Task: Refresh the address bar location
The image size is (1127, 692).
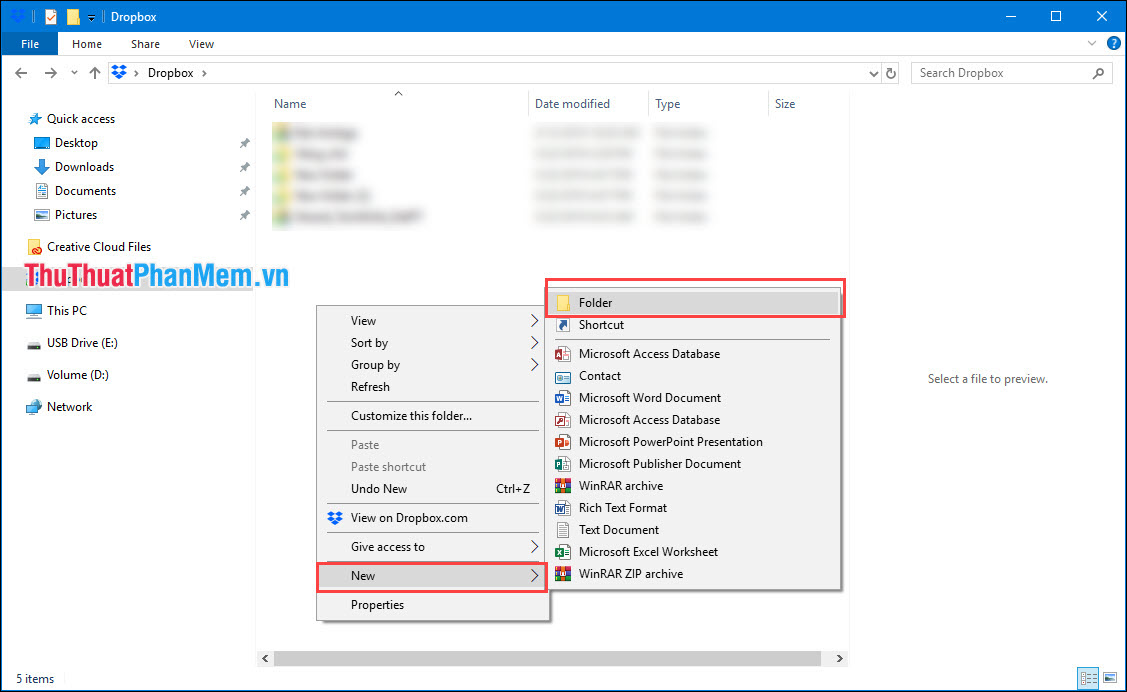Action: tap(891, 73)
